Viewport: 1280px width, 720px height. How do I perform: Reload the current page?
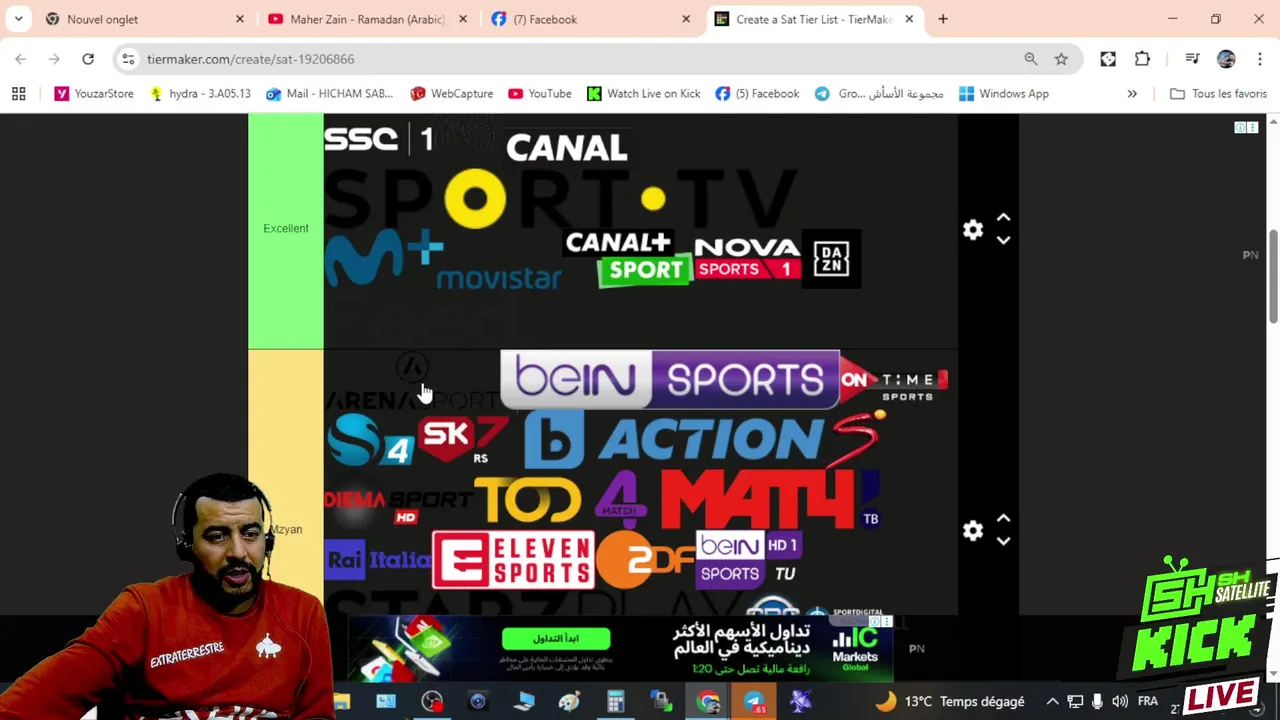click(88, 59)
